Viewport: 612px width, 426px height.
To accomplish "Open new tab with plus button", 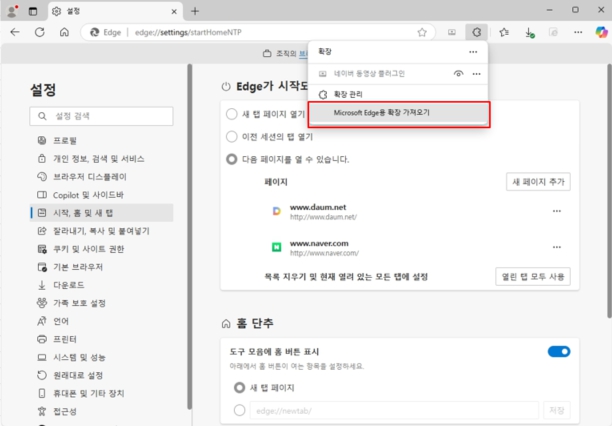I will click(x=195, y=11).
